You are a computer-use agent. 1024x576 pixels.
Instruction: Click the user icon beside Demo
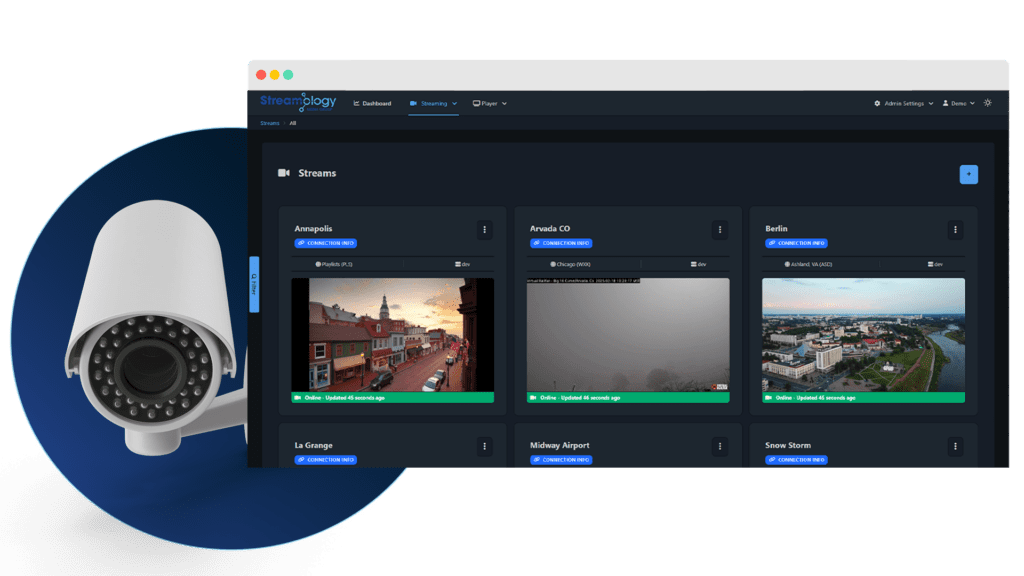[x=945, y=103]
